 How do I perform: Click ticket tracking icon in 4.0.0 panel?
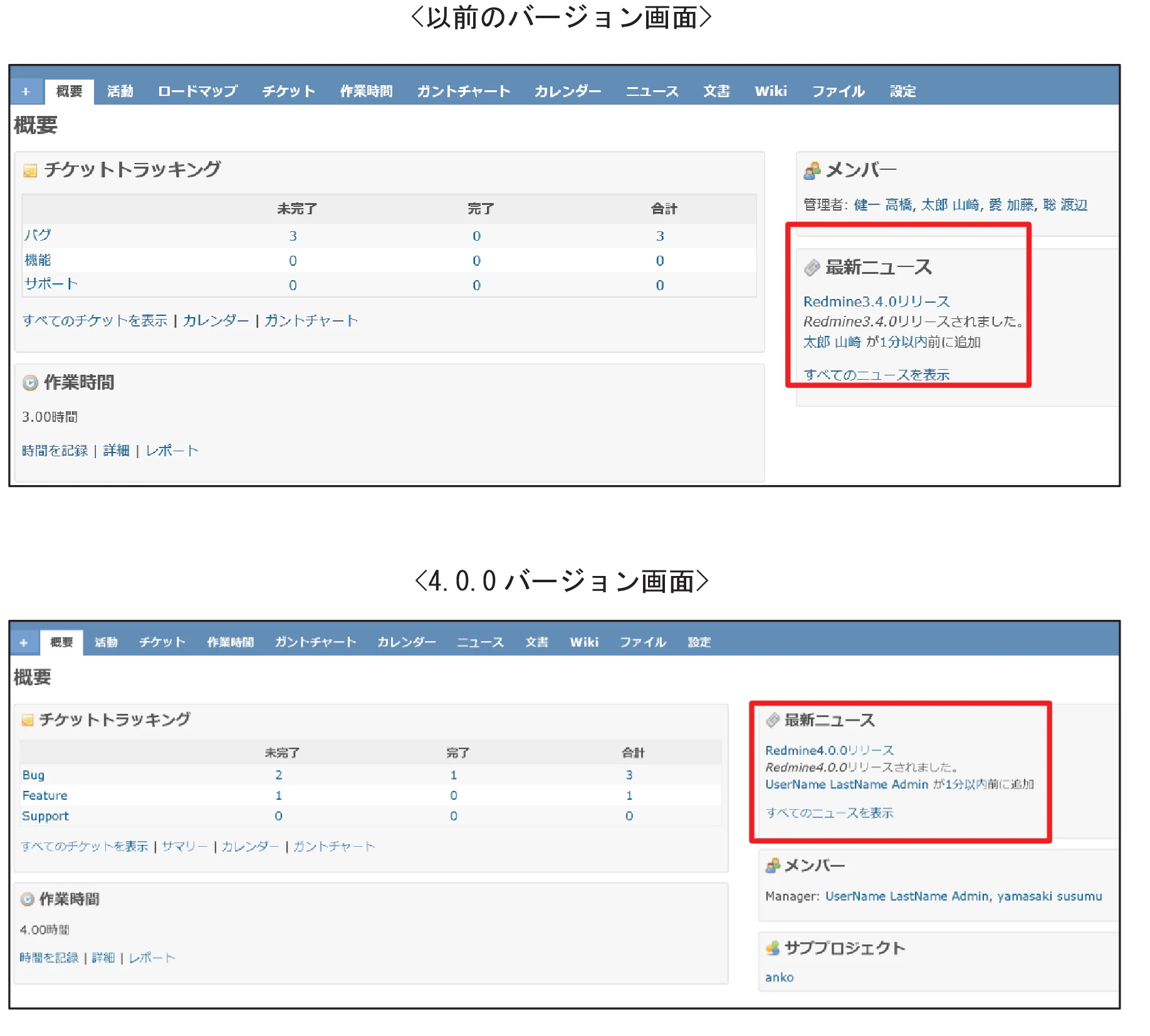coord(28,720)
